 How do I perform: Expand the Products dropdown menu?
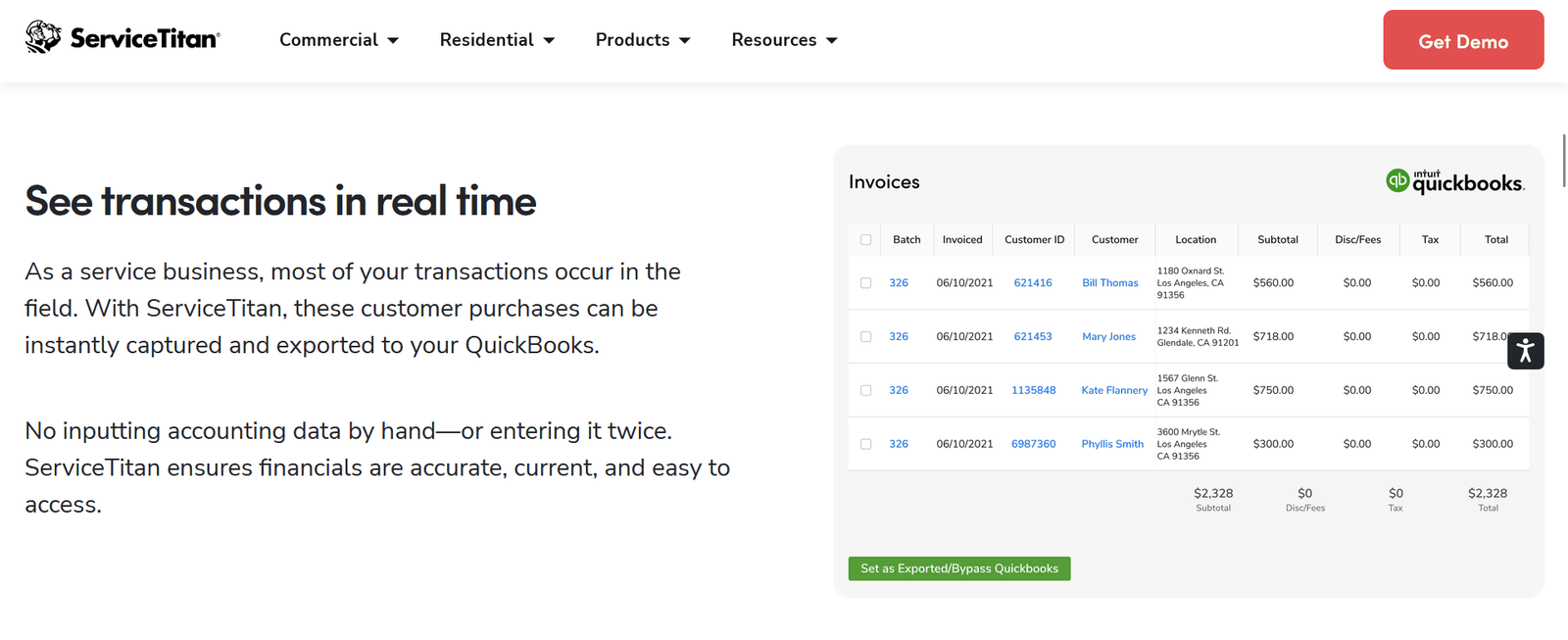click(x=643, y=40)
